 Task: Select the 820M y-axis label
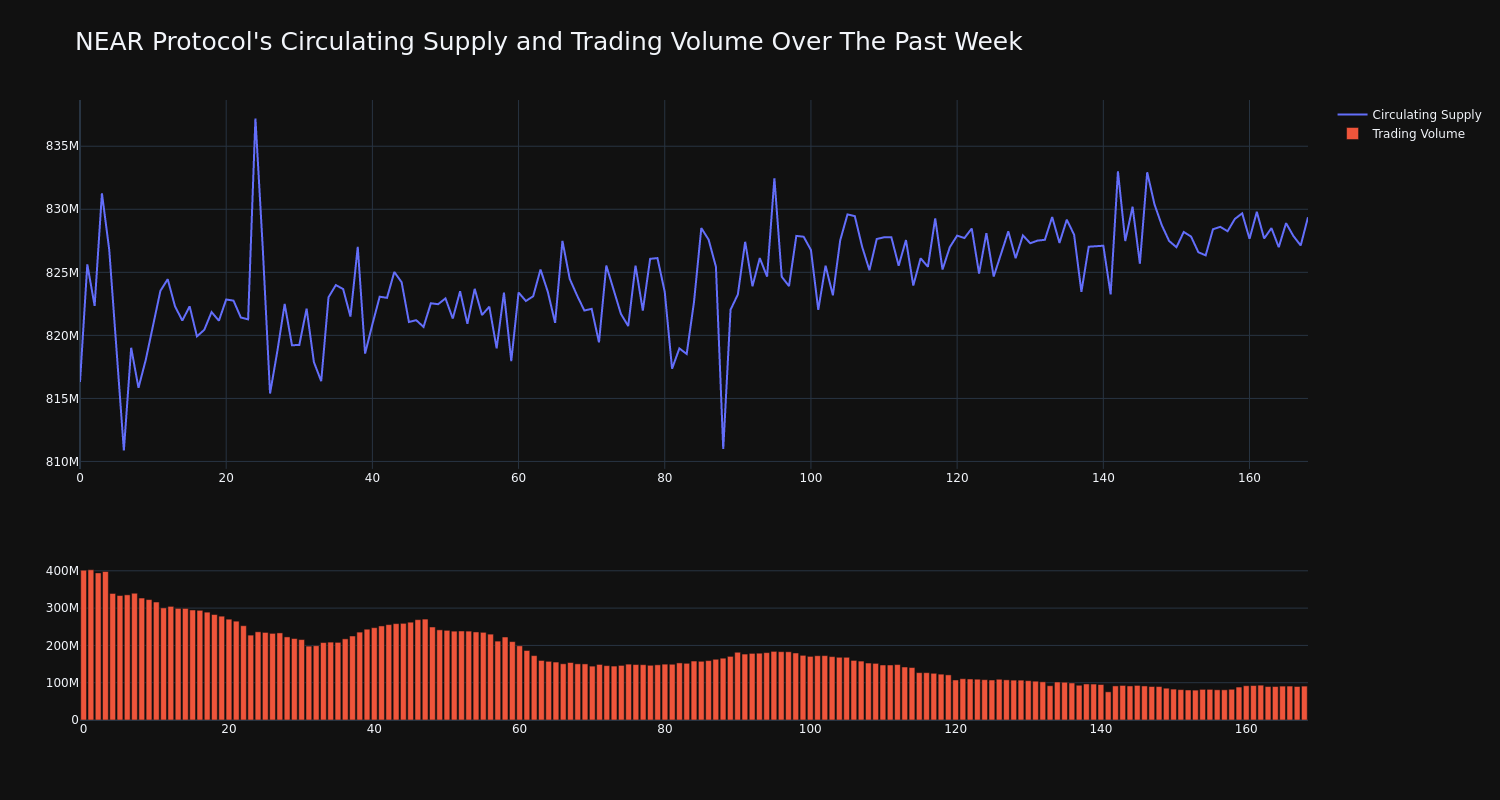(62, 336)
